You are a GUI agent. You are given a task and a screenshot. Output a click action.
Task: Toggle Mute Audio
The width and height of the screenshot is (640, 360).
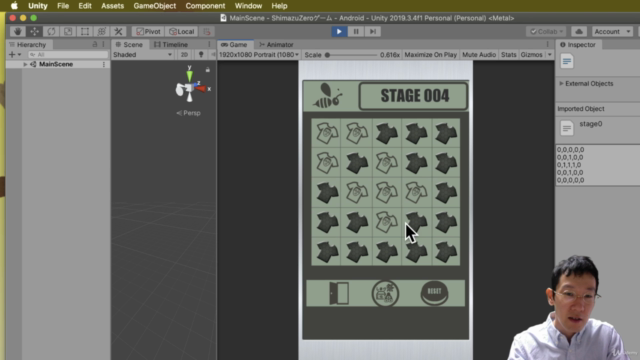click(x=479, y=54)
